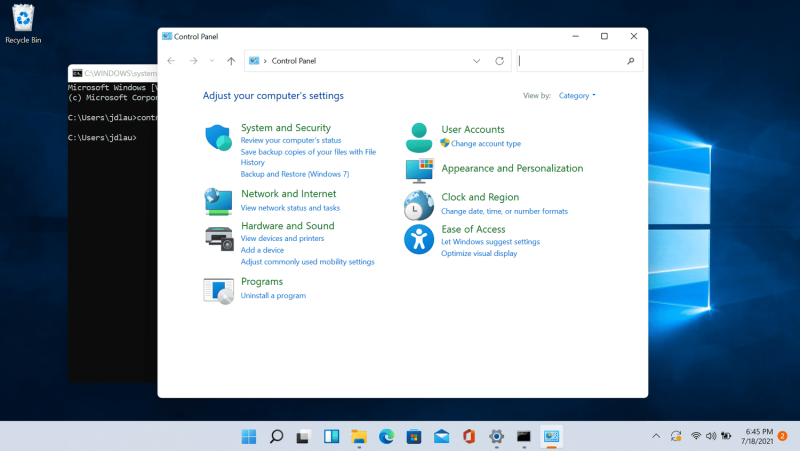Image resolution: width=800 pixels, height=451 pixels.
Task: Click the Ease of Access icon
Action: pos(418,240)
